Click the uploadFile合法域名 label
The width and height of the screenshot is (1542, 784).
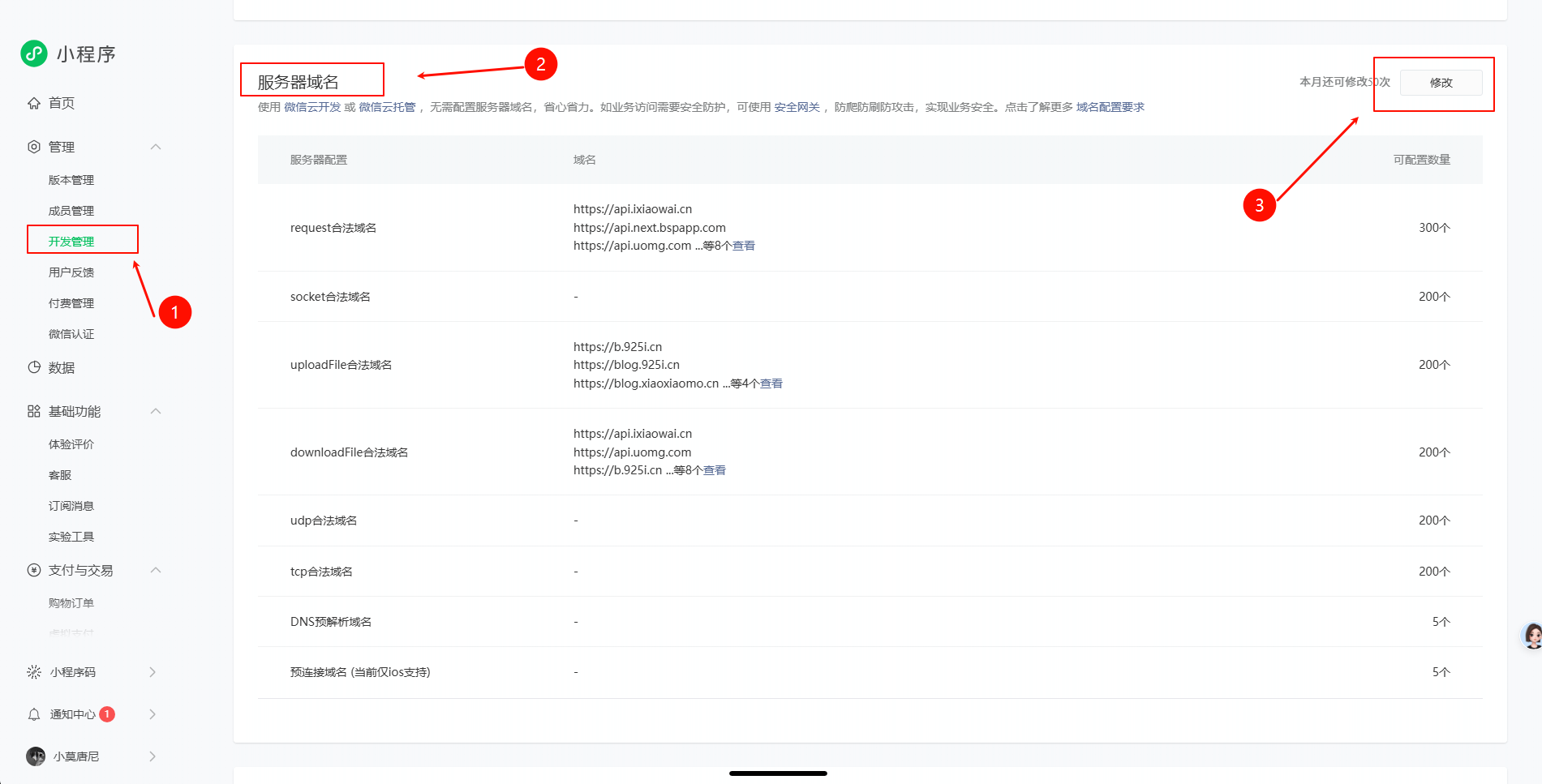pyautogui.click(x=341, y=365)
